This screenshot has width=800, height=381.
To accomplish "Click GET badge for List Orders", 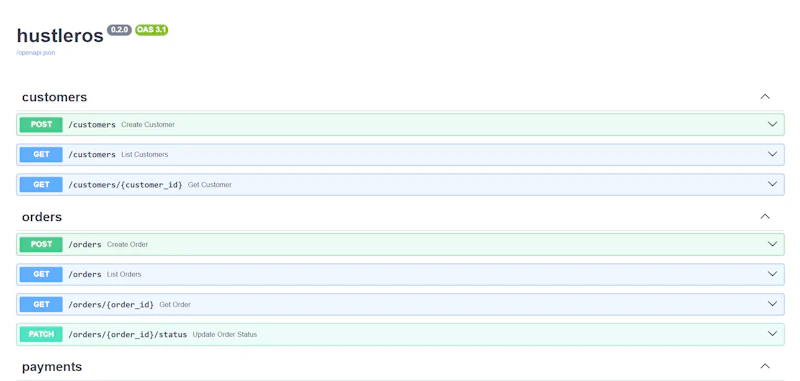I will point(41,274).
